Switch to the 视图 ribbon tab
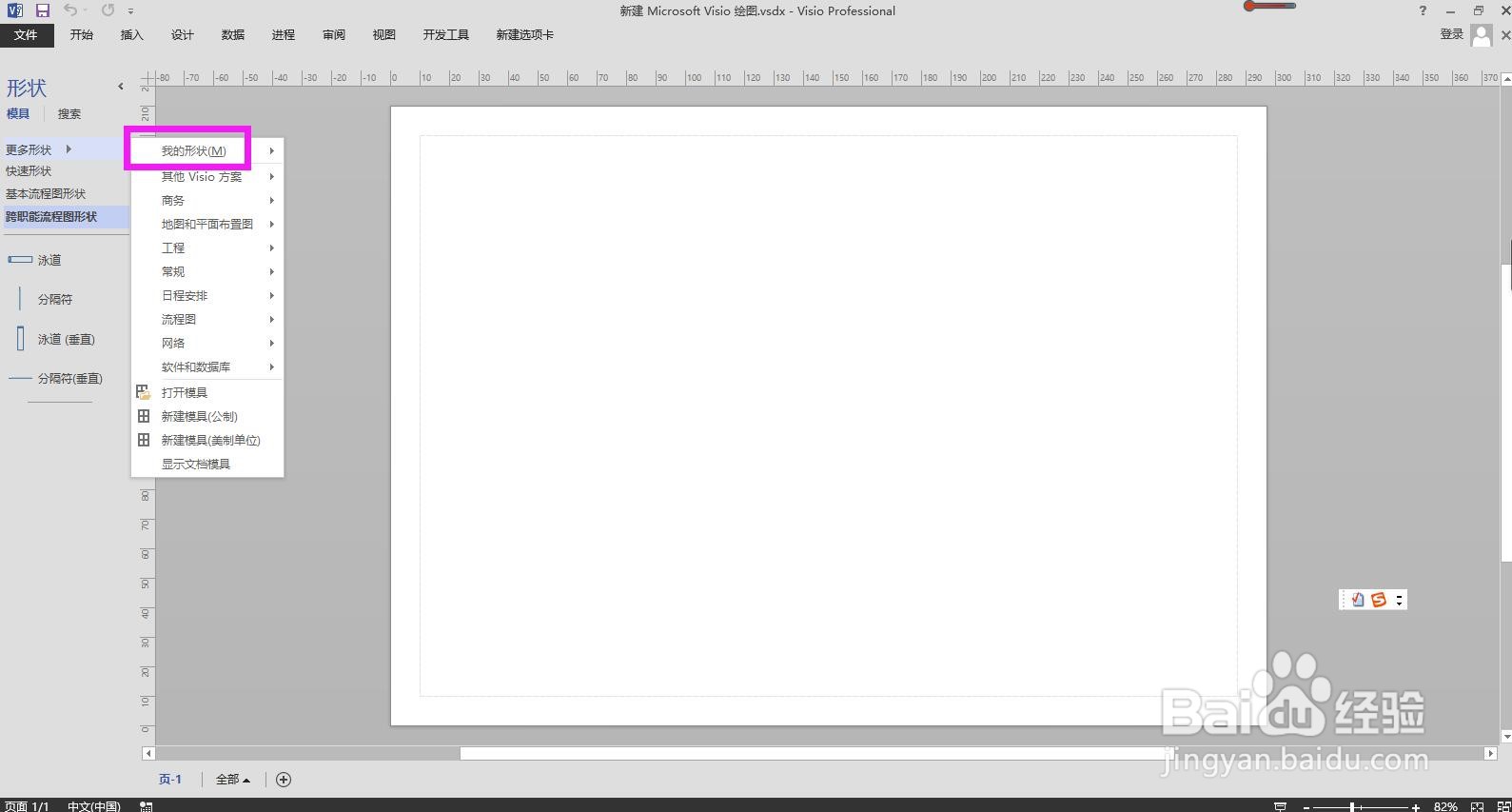Image resolution: width=1512 pixels, height=812 pixels. tap(384, 35)
